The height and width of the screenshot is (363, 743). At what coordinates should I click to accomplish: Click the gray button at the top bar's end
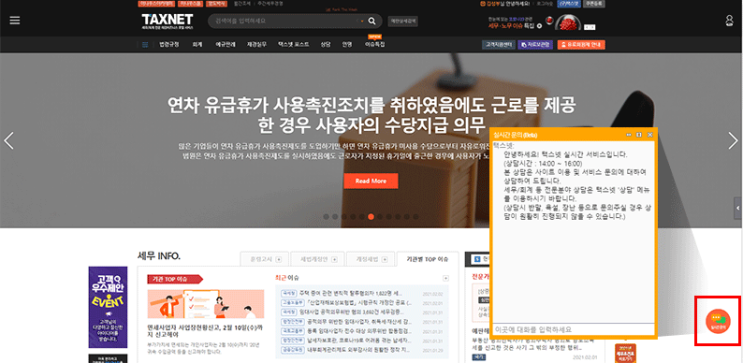(594, 4)
